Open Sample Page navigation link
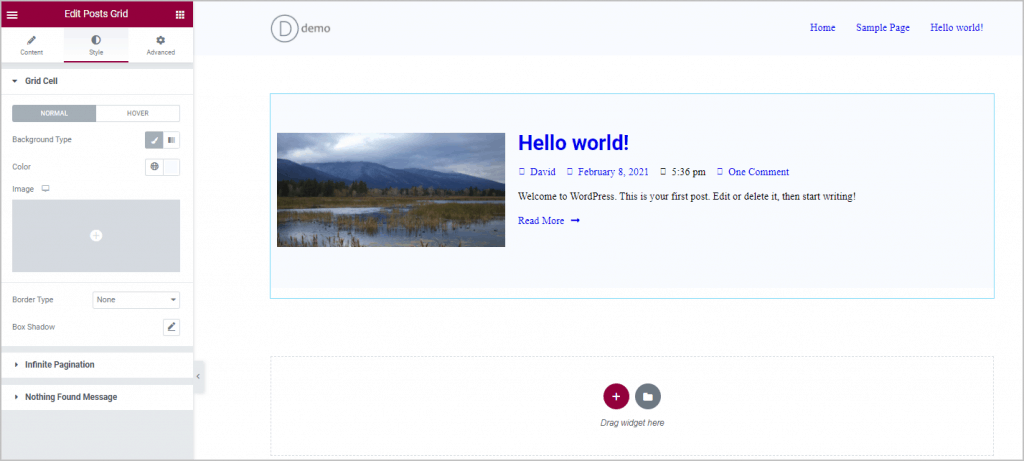Image resolution: width=1024 pixels, height=461 pixels. (882, 28)
